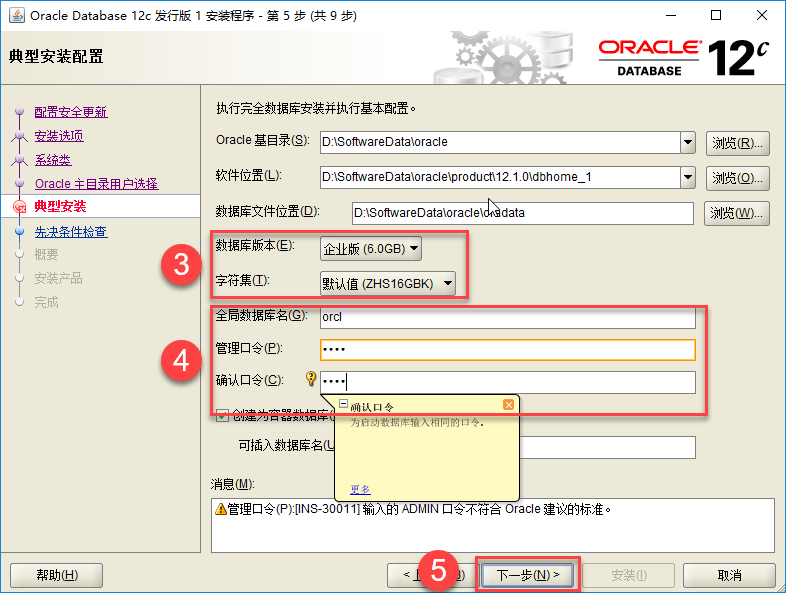
Task: Collapse the tooltip with its minus icon
Action: click(343, 403)
